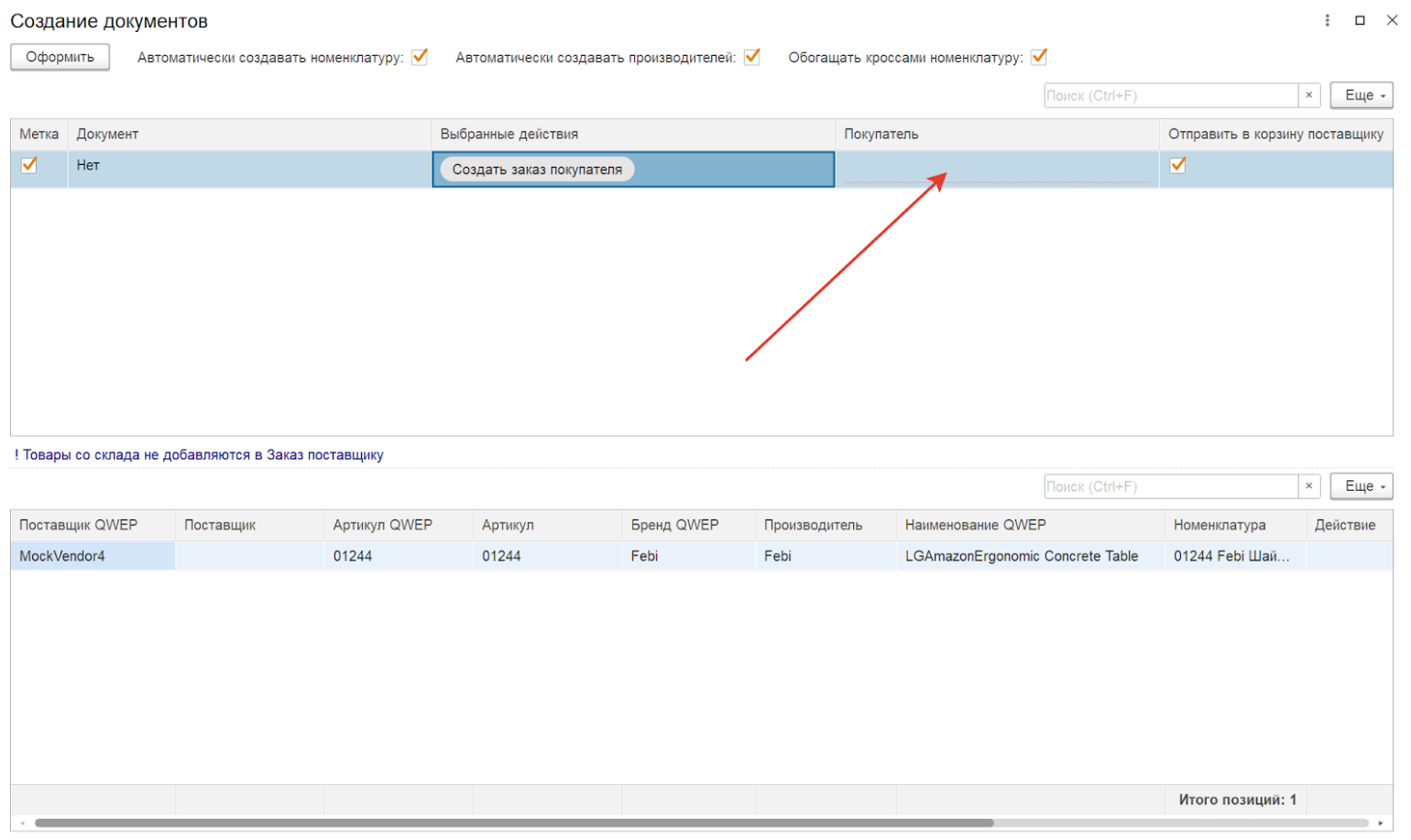Sort by the Поставщик QWEP column header
Image resolution: width=1411 pixels, height=840 pixels.
pyautogui.click(x=79, y=525)
